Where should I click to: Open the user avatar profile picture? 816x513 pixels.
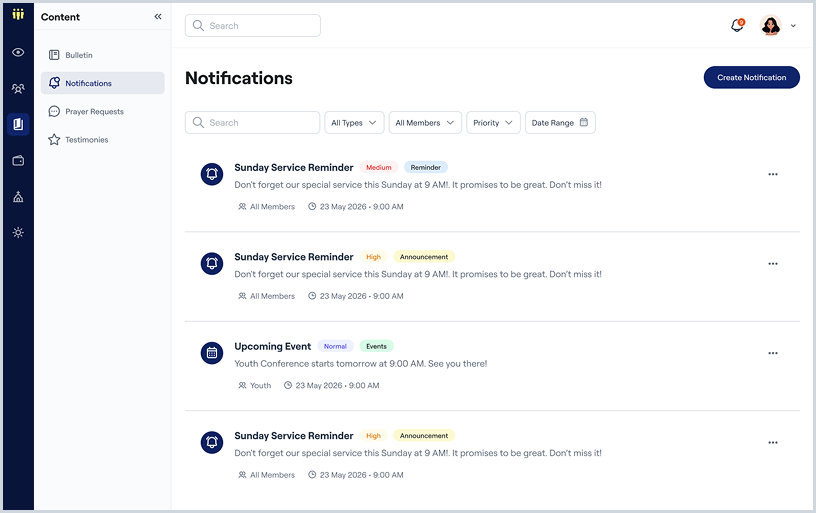coord(770,25)
